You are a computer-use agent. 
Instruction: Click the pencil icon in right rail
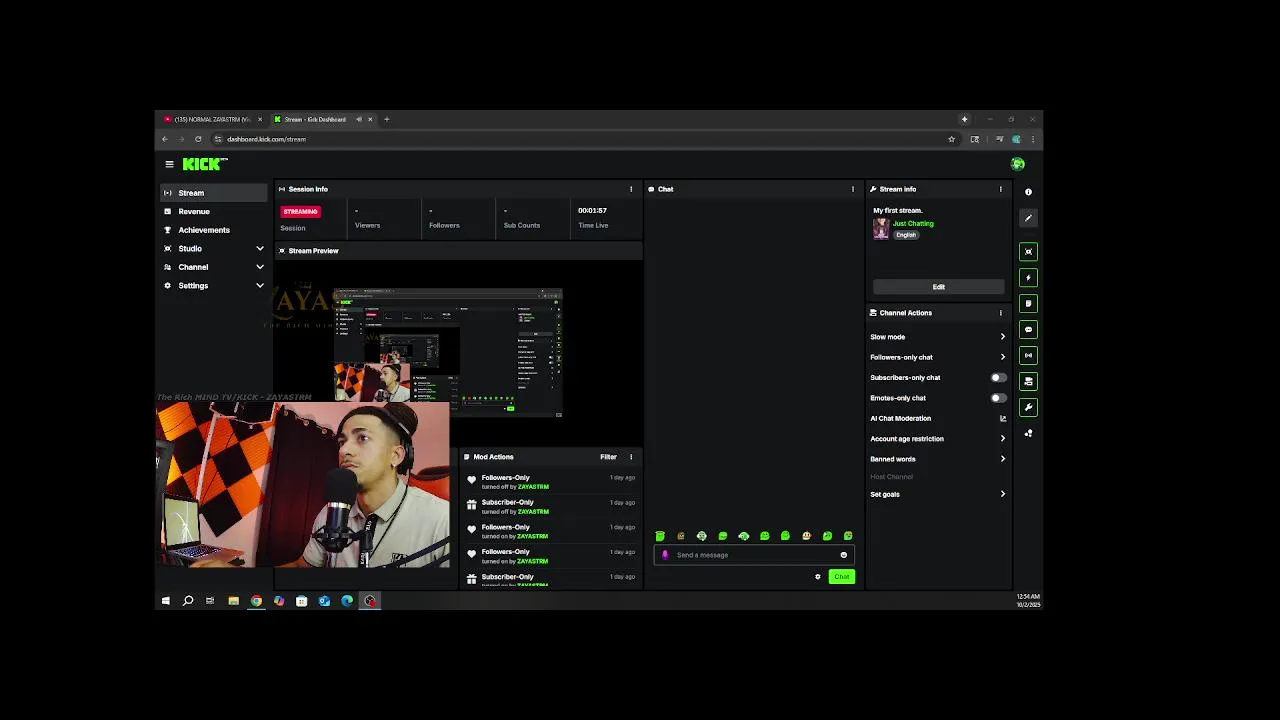[1028, 218]
